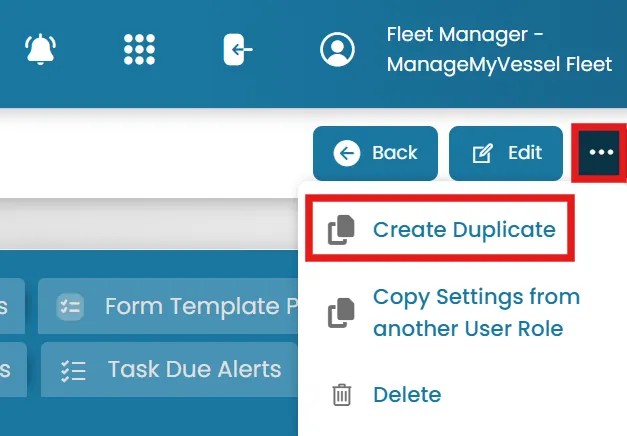The width and height of the screenshot is (627, 436).
Task: Select Create Duplicate from the menu
Action: pyautogui.click(x=440, y=229)
